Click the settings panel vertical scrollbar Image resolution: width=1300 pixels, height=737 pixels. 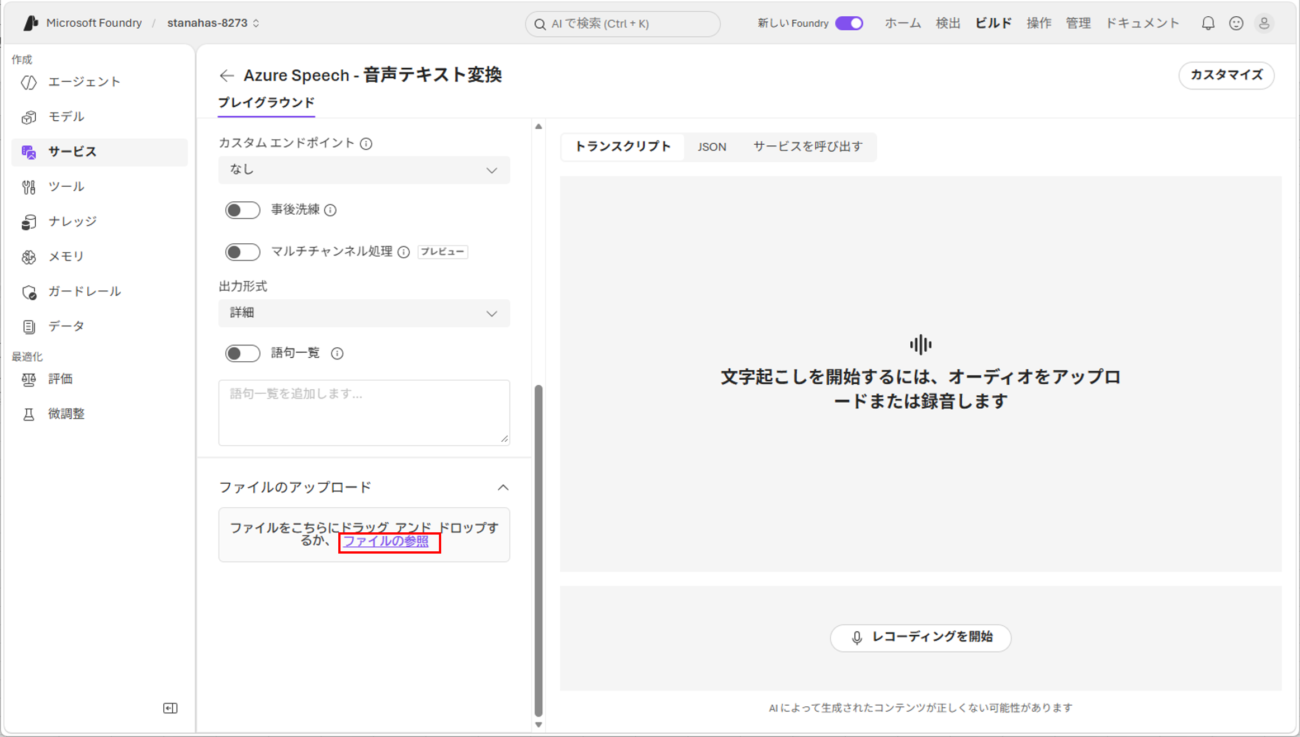tap(538, 551)
